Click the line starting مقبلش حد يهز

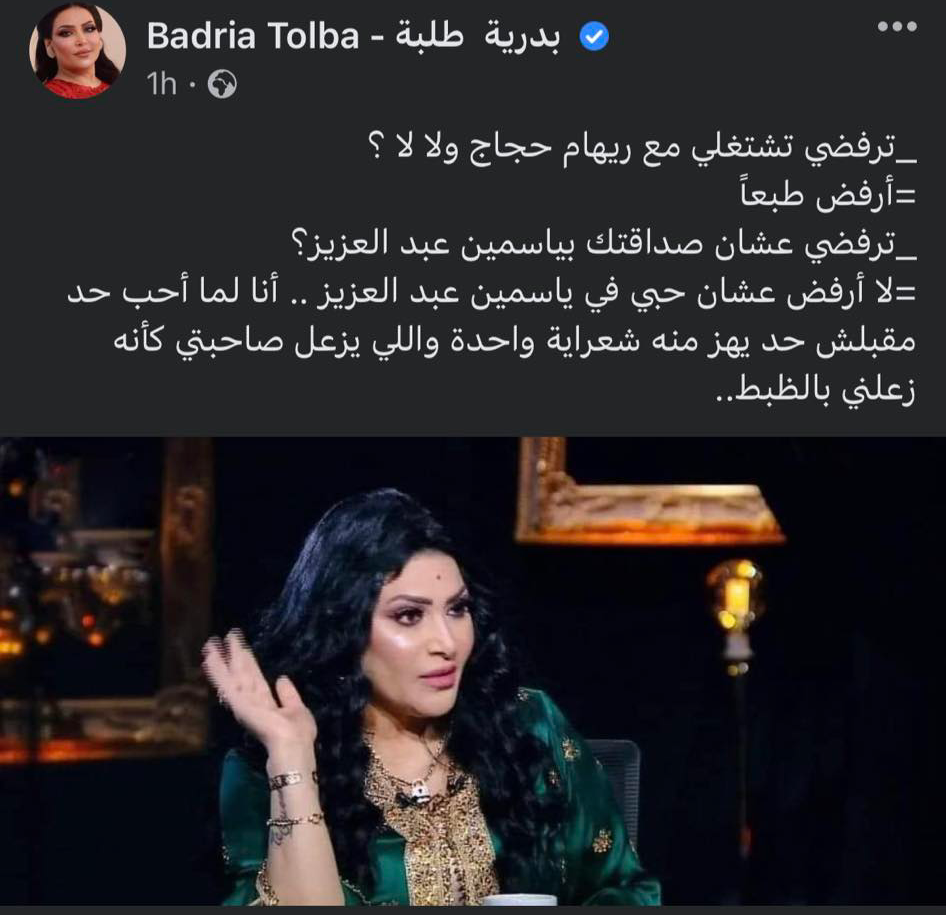[x=515, y=342]
